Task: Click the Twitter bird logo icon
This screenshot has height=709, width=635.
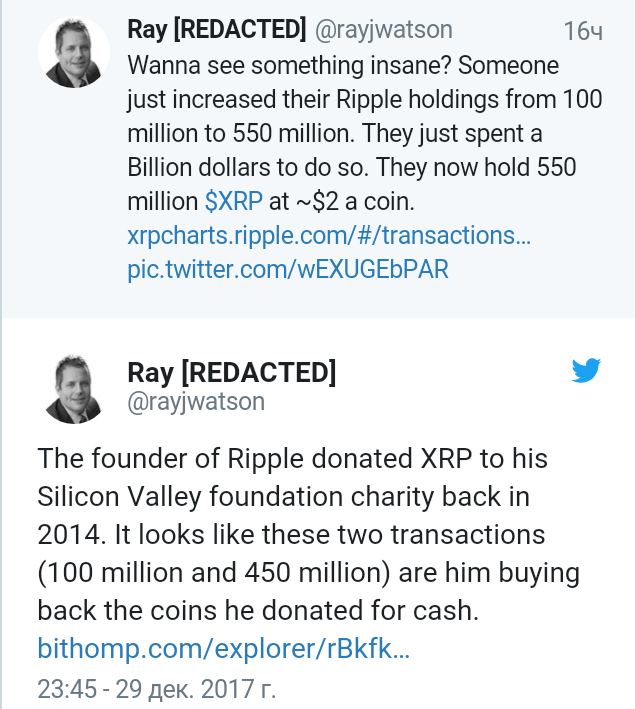Action: click(585, 371)
